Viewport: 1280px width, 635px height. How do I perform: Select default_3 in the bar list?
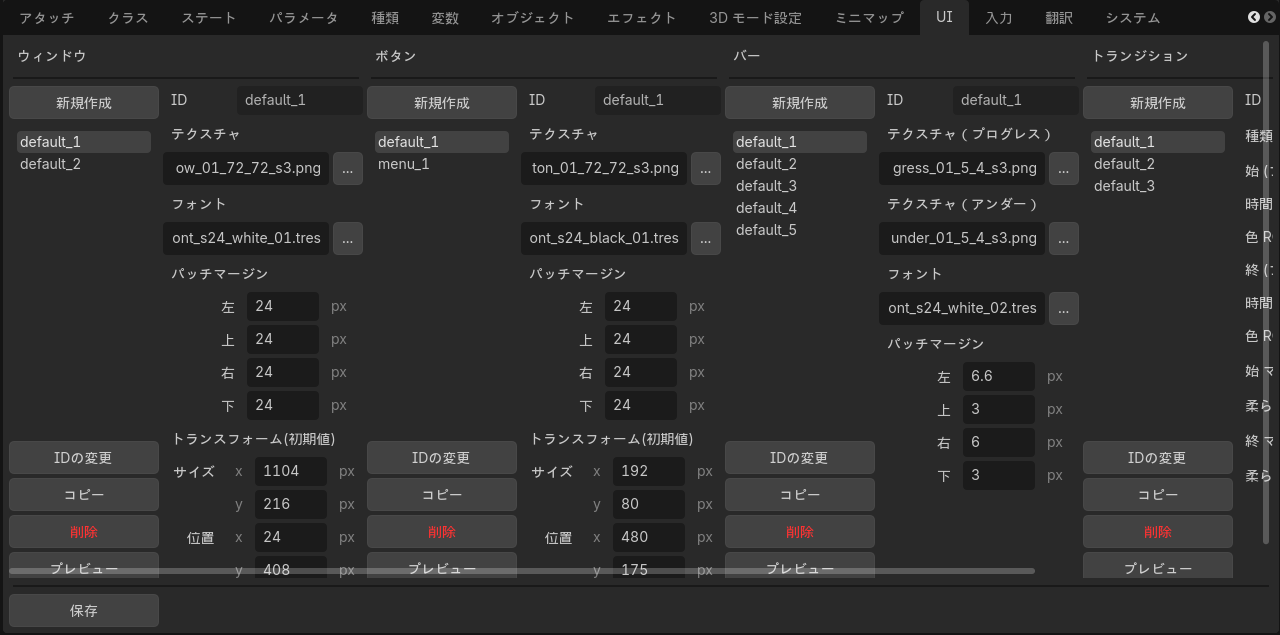point(800,186)
